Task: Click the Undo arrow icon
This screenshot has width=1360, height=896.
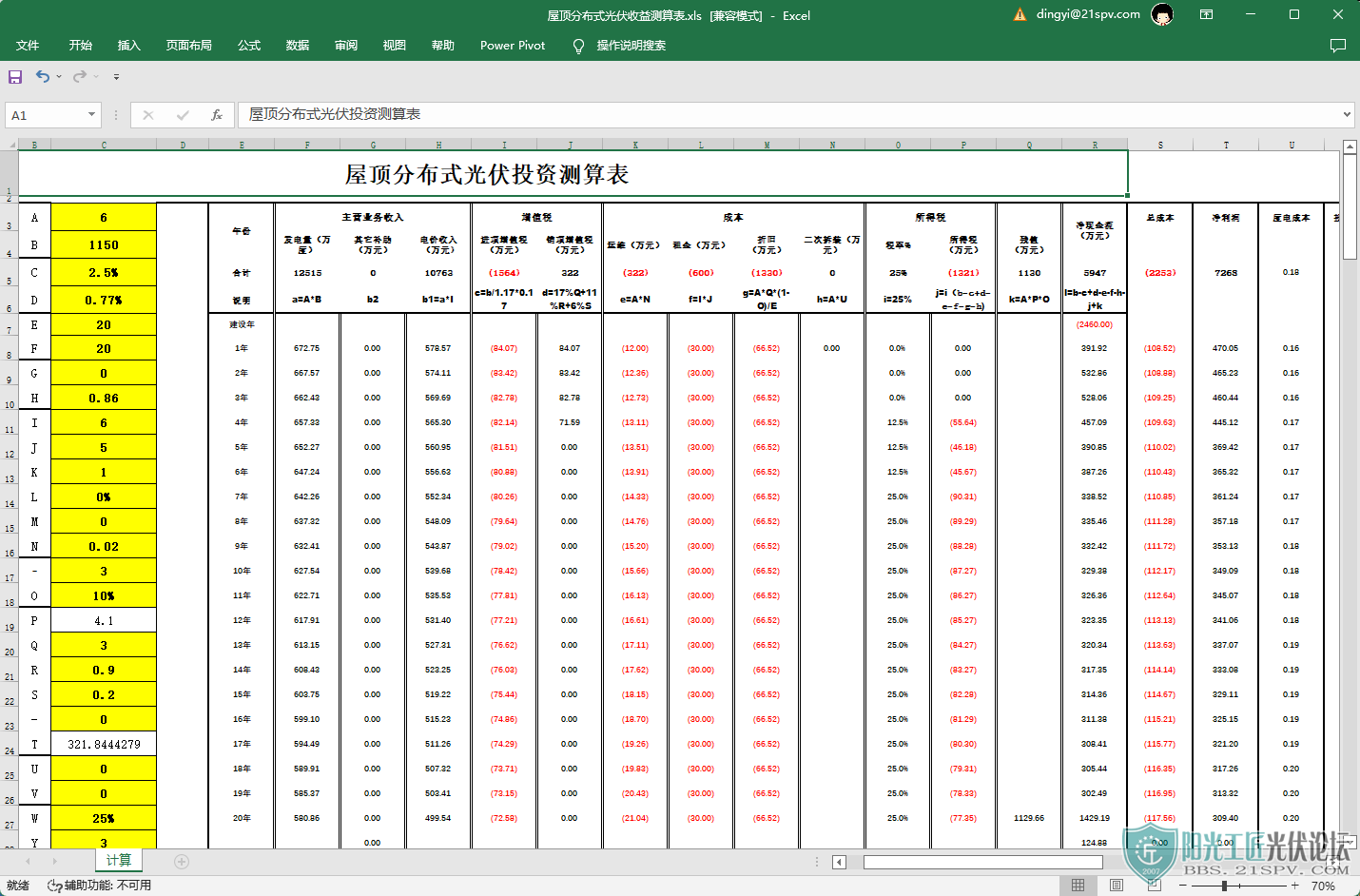Action: (43, 76)
